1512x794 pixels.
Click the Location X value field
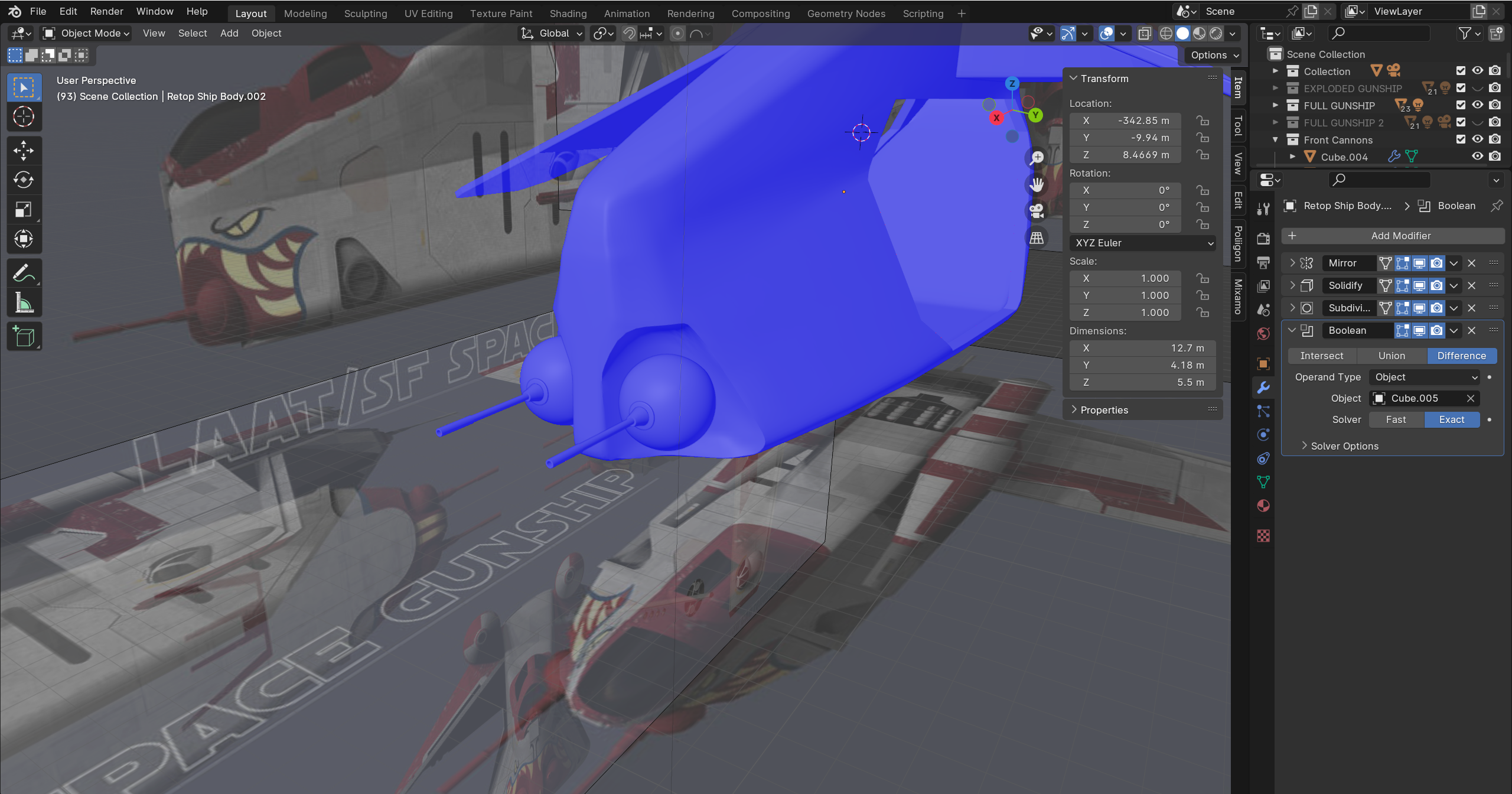1125,121
